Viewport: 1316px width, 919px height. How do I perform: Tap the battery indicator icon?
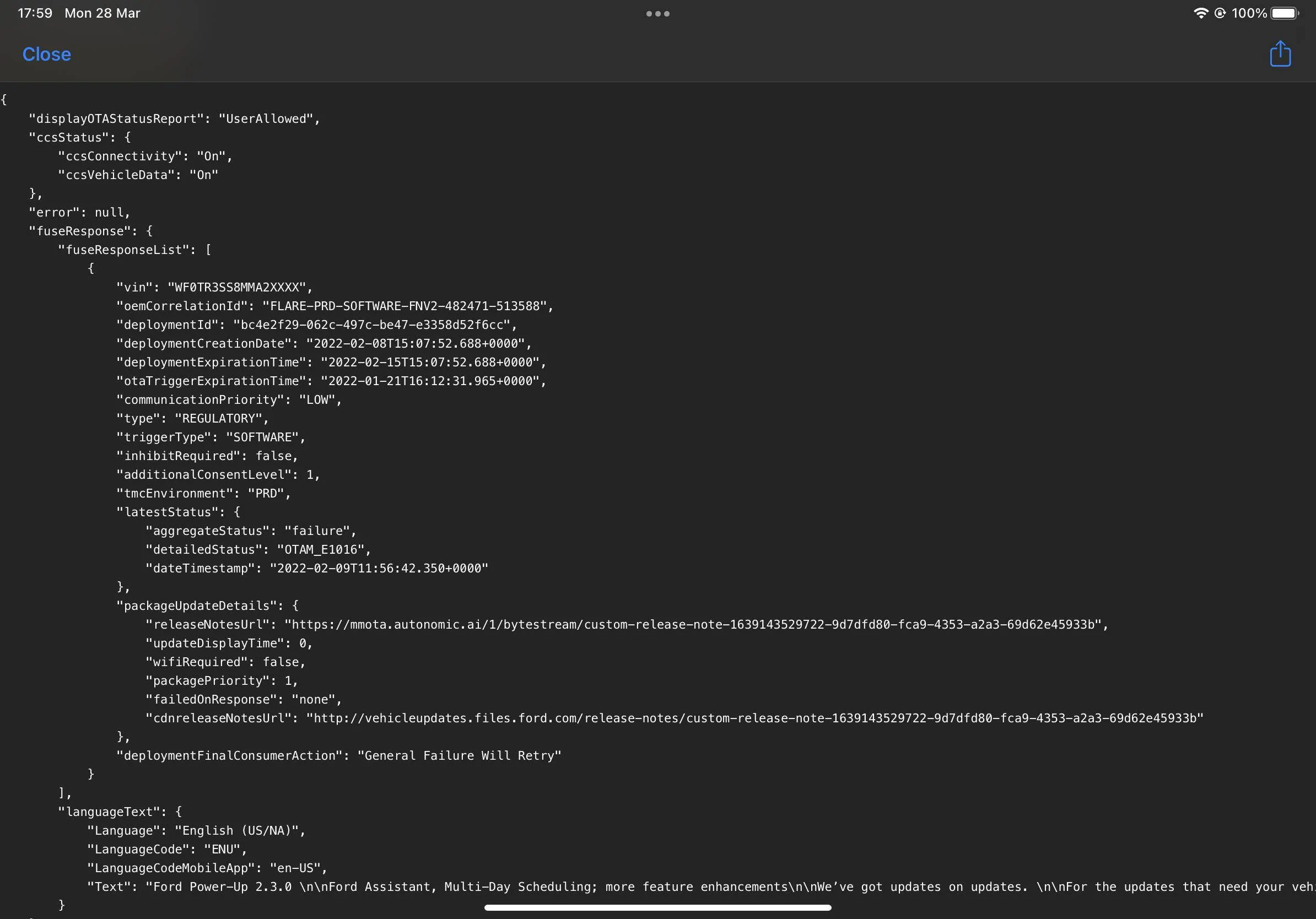pos(1285,13)
